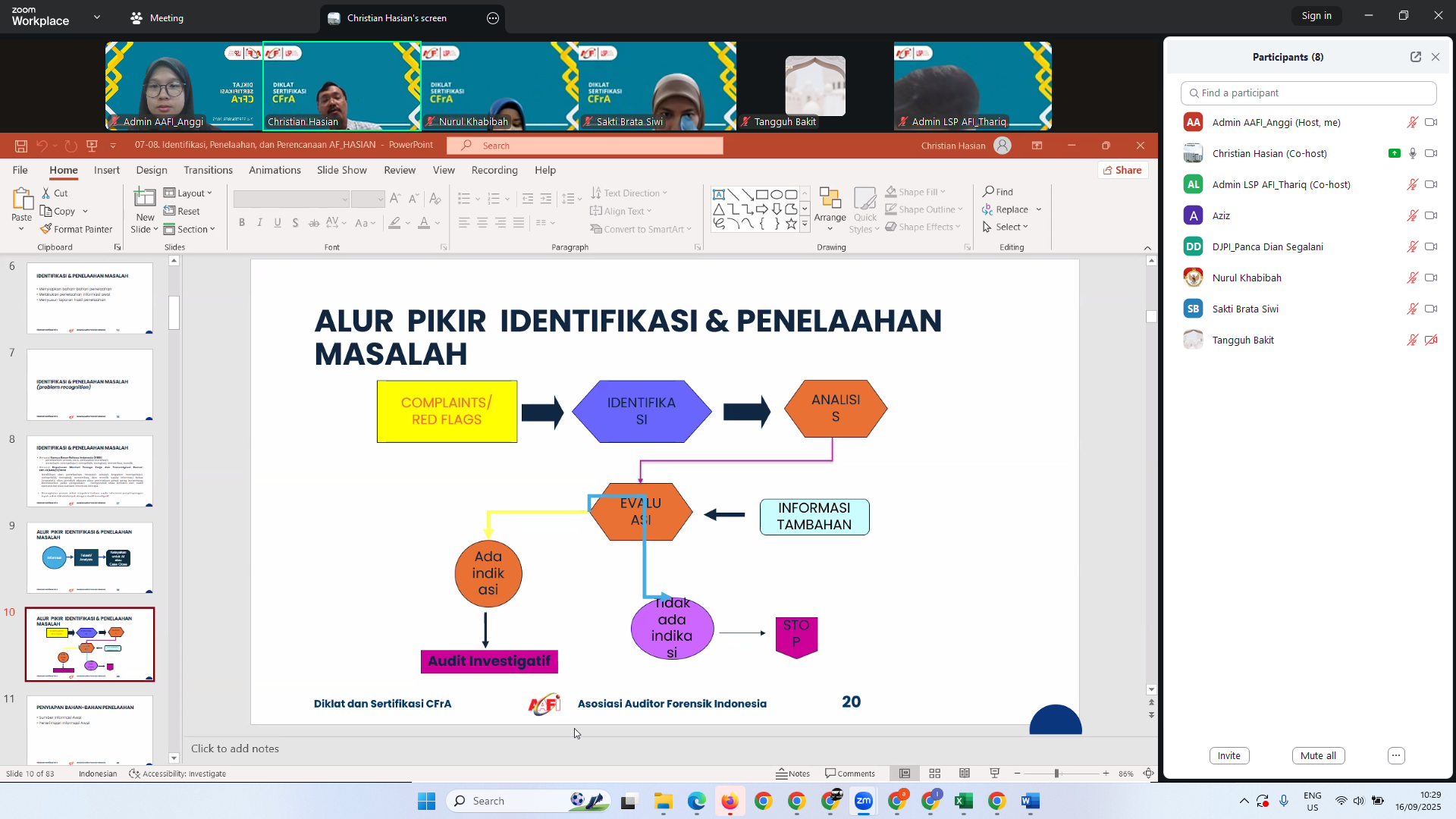The height and width of the screenshot is (819, 1456).
Task: Open the Transitions ribbon tab
Action: [208, 170]
